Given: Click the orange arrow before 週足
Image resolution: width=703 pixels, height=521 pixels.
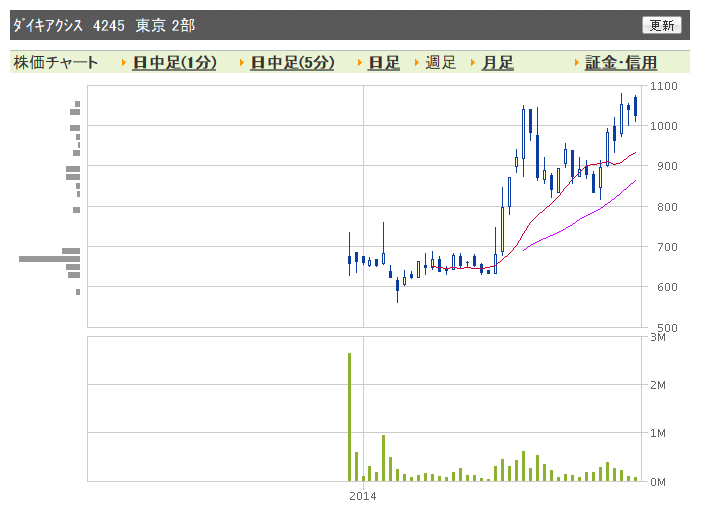Looking at the screenshot, I should (x=417, y=63).
